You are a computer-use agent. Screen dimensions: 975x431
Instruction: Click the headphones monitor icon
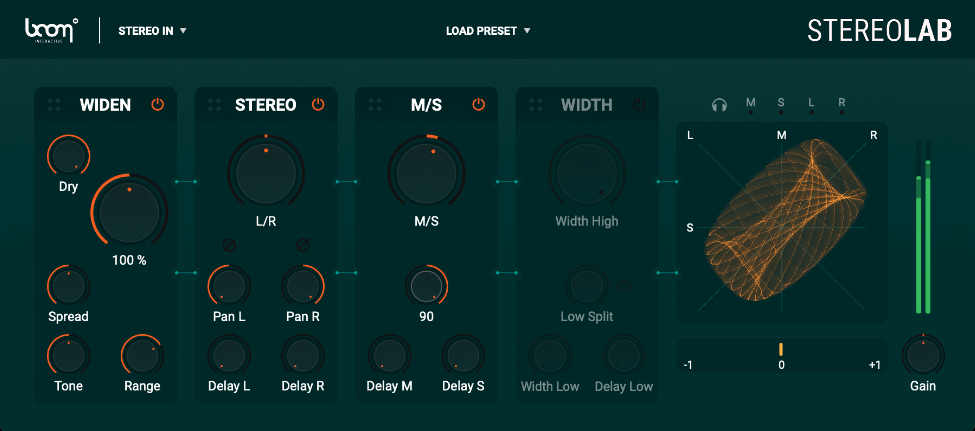click(x=719, y=104)
